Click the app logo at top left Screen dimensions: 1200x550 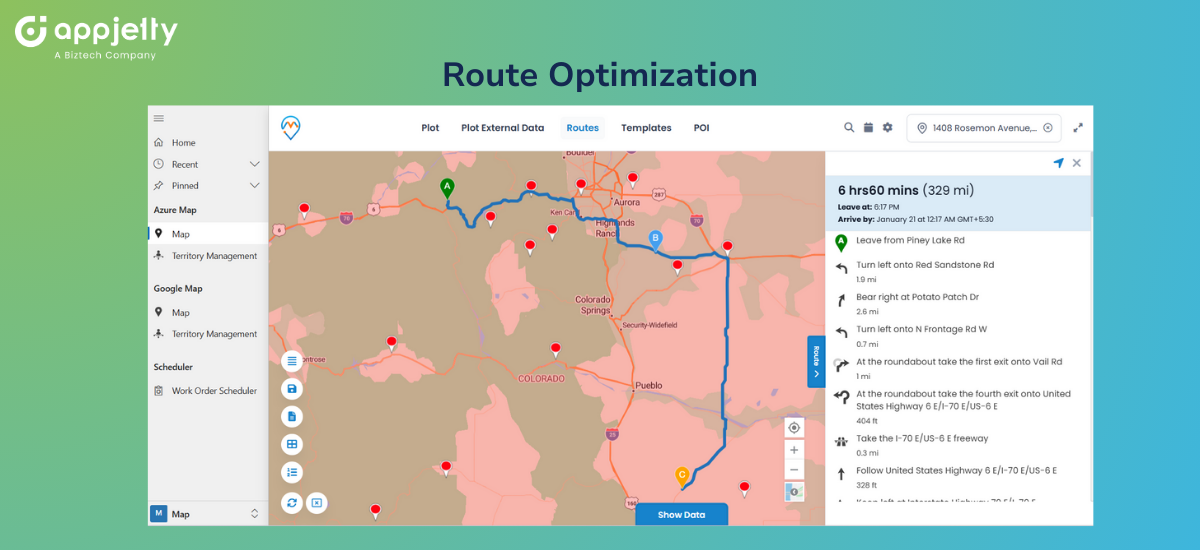click(291, 128)
